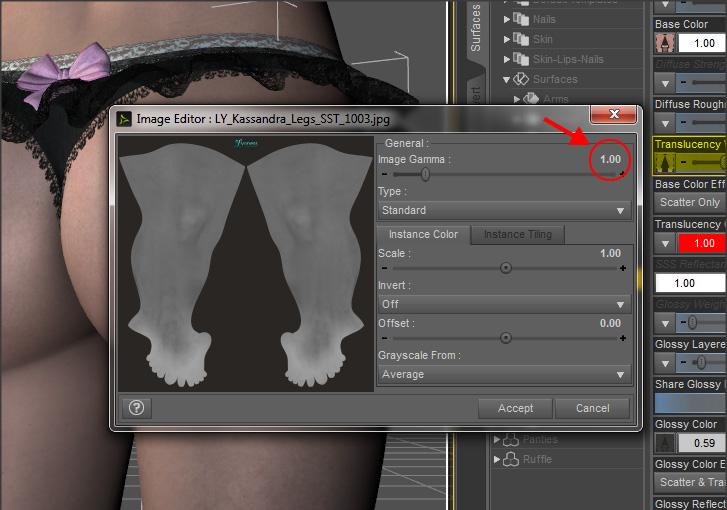This screenshot has height=510, width=727.
Task: Click the Offset value 0.00
Action: [610, 324]
